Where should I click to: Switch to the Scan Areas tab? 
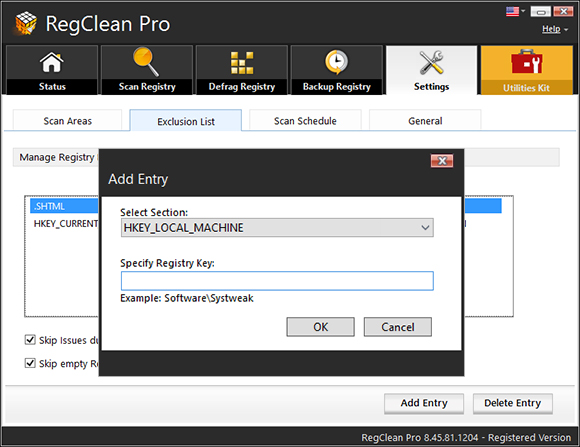tap(67, 121)
